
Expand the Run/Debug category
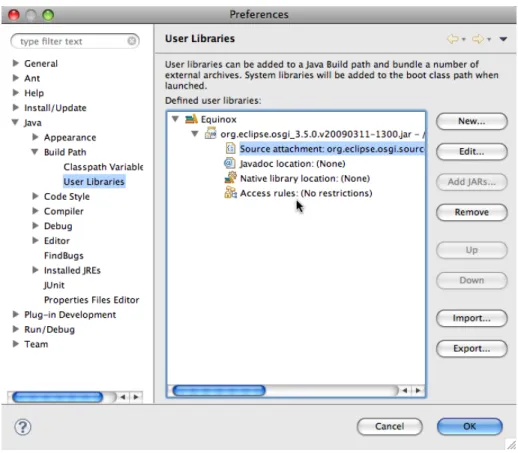[15, 329]
